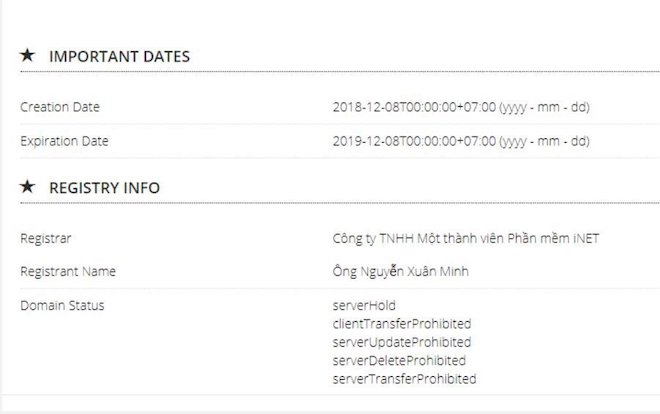Click the registrar company name ending in iNET

466,238
